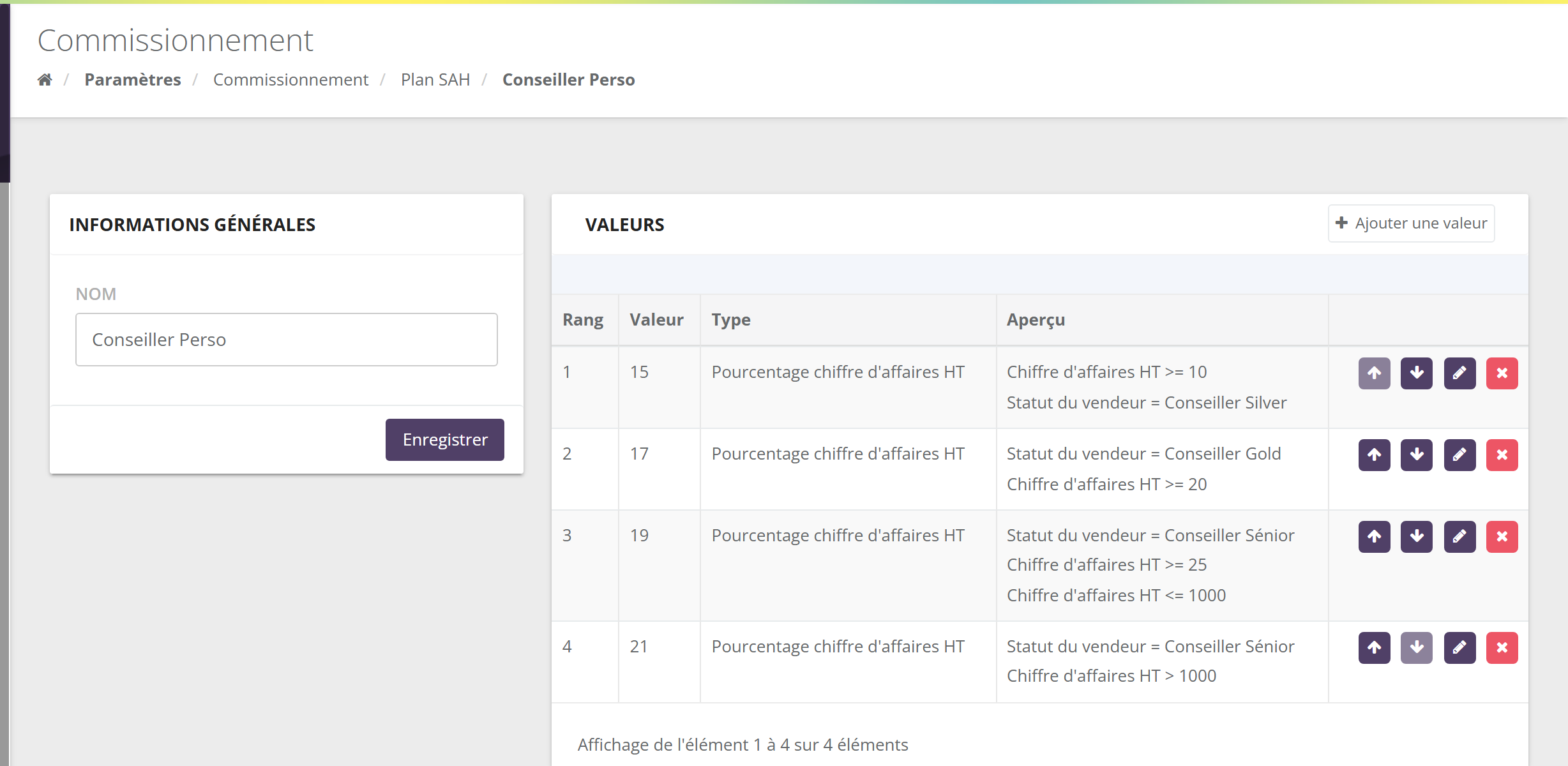Viewport: 1568px width, 766px height.
Task: Delete the rank 1 value (15)
Action: point(1502,373)
